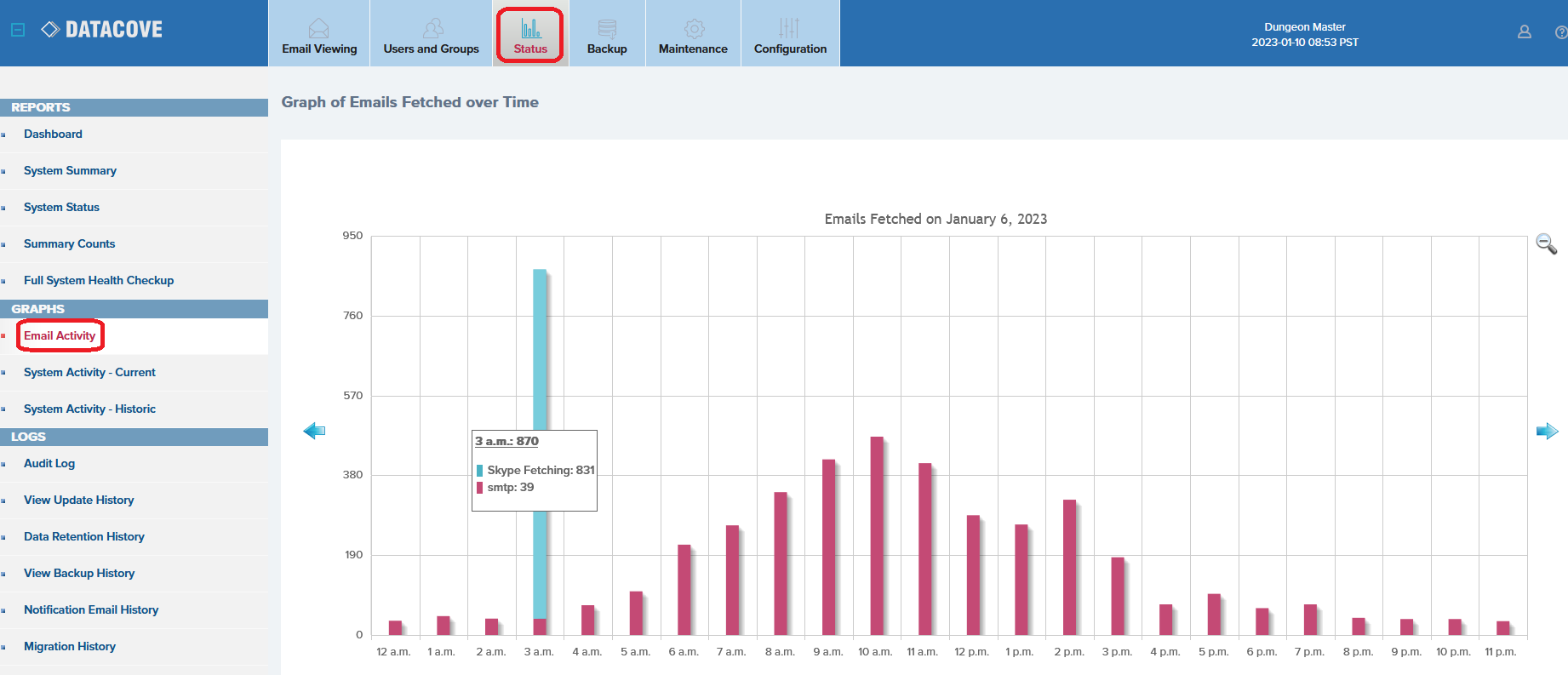Select Full System Health Checkup
This screenshot has width=1568, height=675.
[x=99, y=281]
